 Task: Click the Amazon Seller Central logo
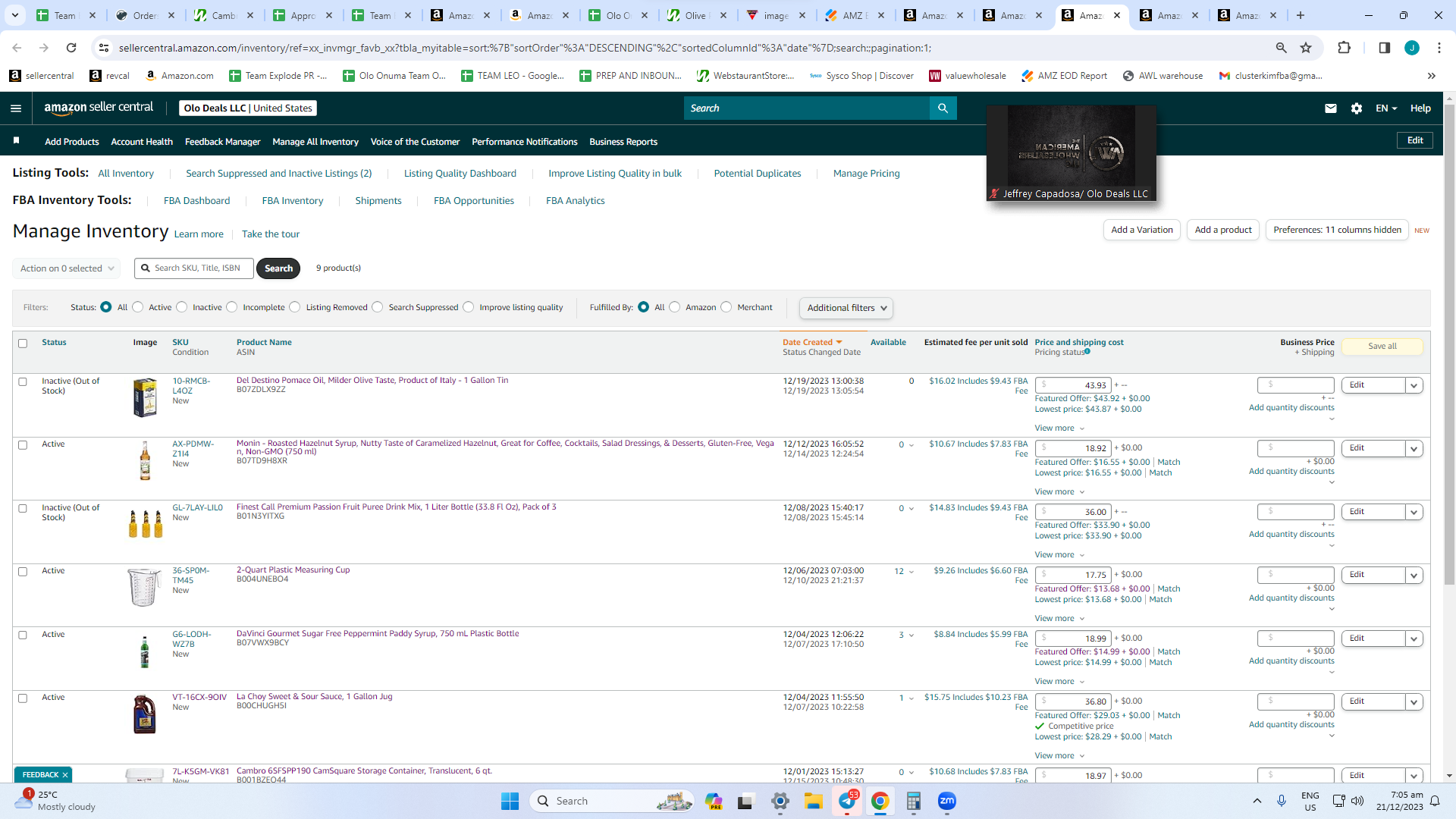99,108
